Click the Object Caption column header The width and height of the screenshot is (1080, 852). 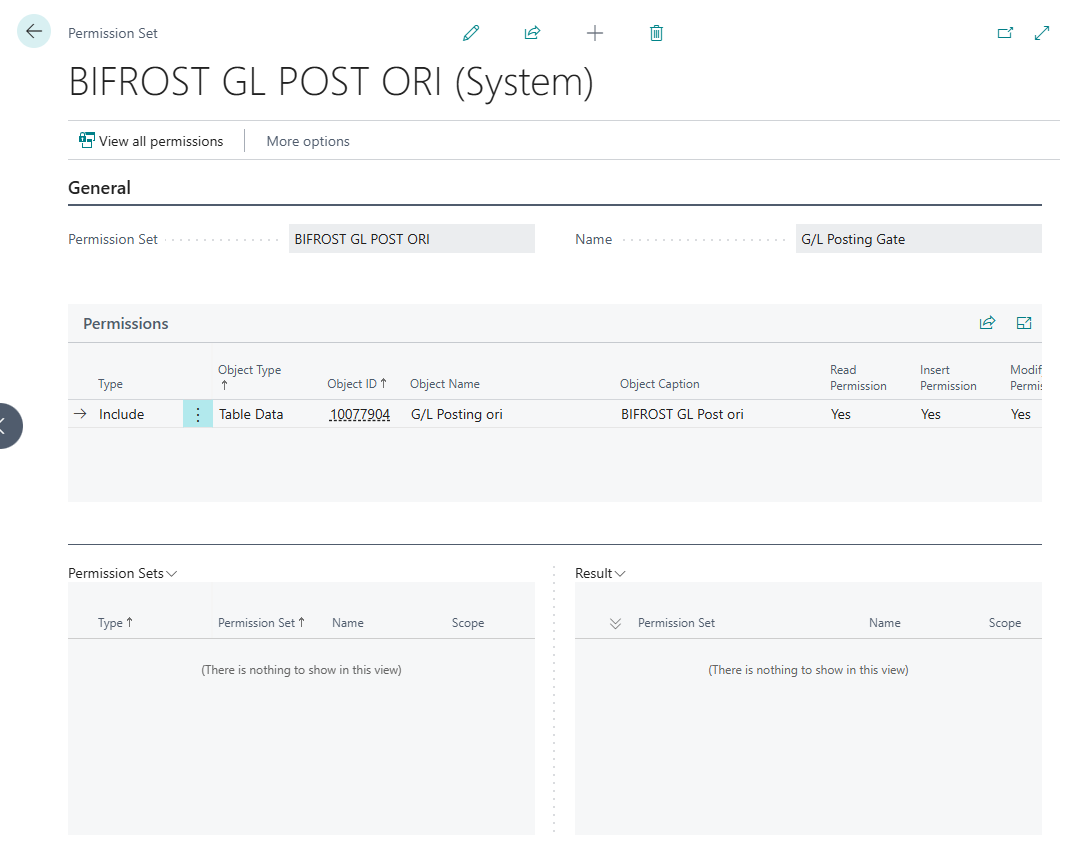pyautogui.click(x=659, y=384)
